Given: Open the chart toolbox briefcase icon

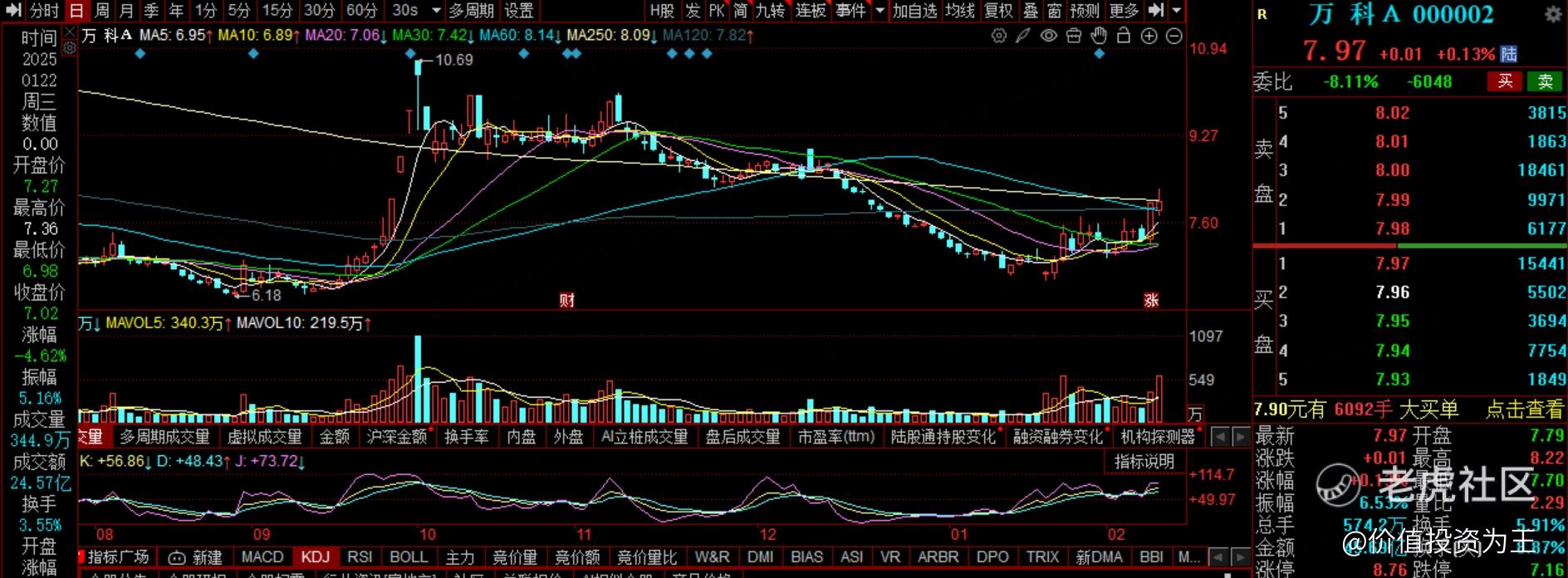Looking at the screenshot, I should [x=1074, y=36].
